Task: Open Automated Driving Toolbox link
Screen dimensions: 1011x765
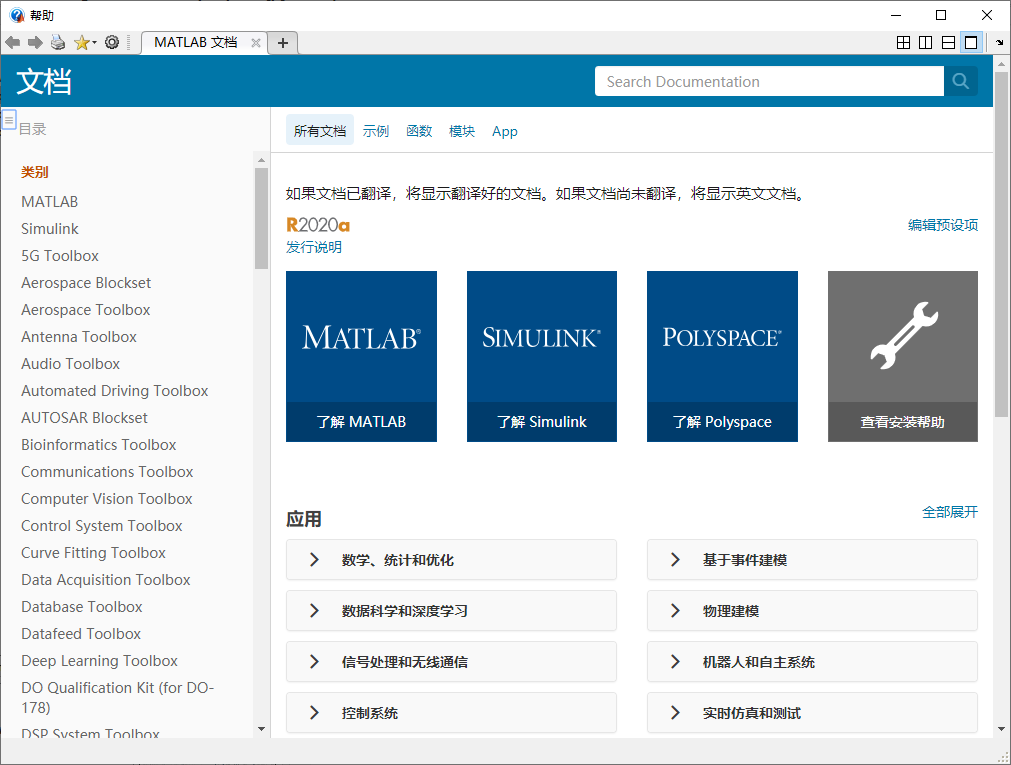Action: coord(115,391)
